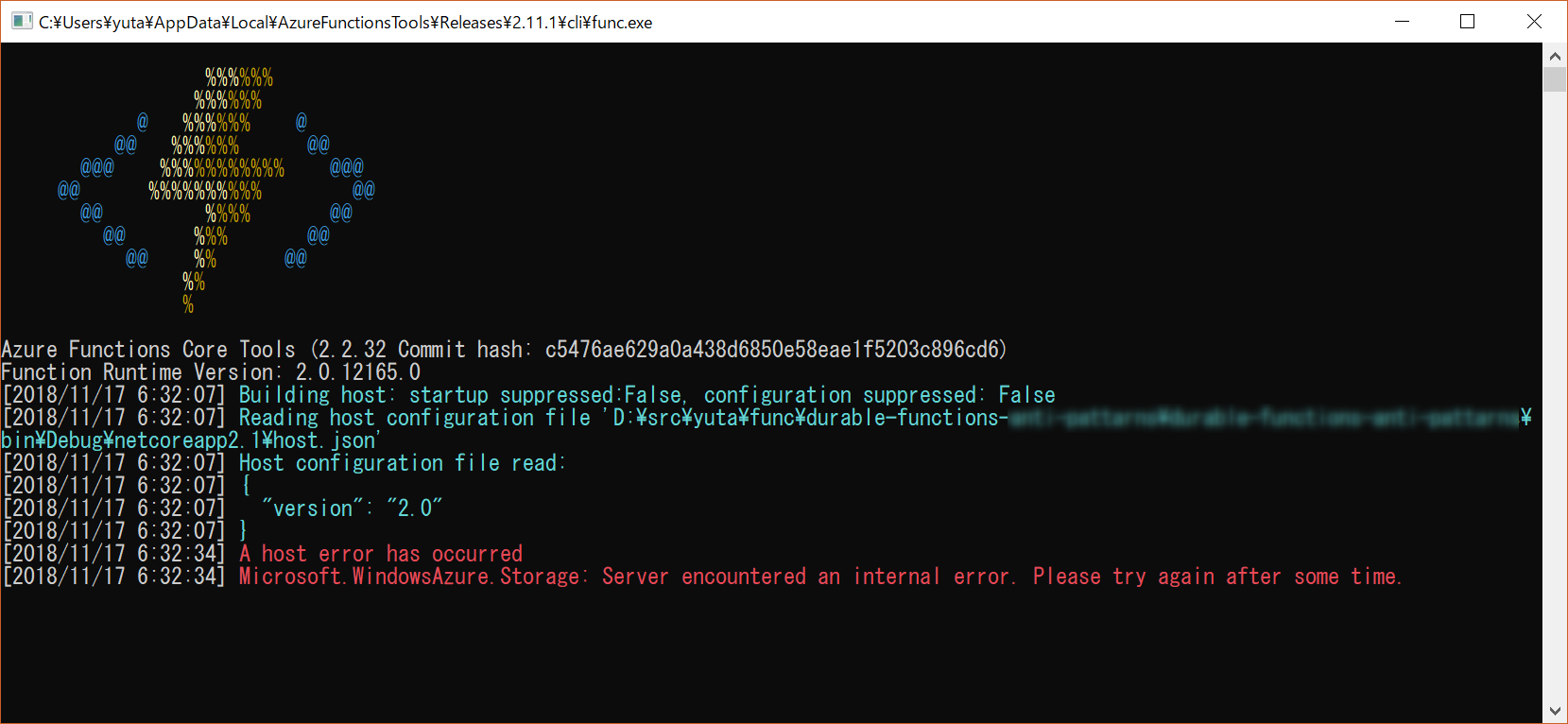Minimize the func.exe console window

pyautogui.click(x=1403, y=22)
